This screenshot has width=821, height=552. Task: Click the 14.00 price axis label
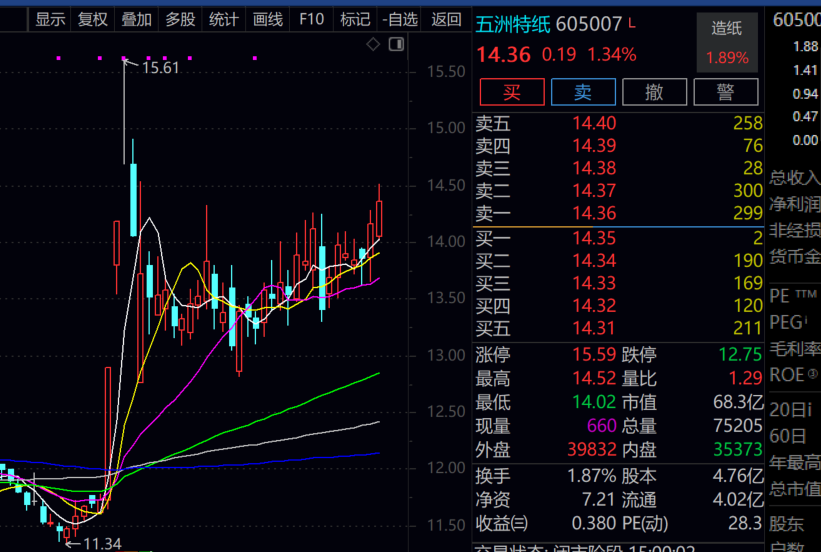point(446,241)
